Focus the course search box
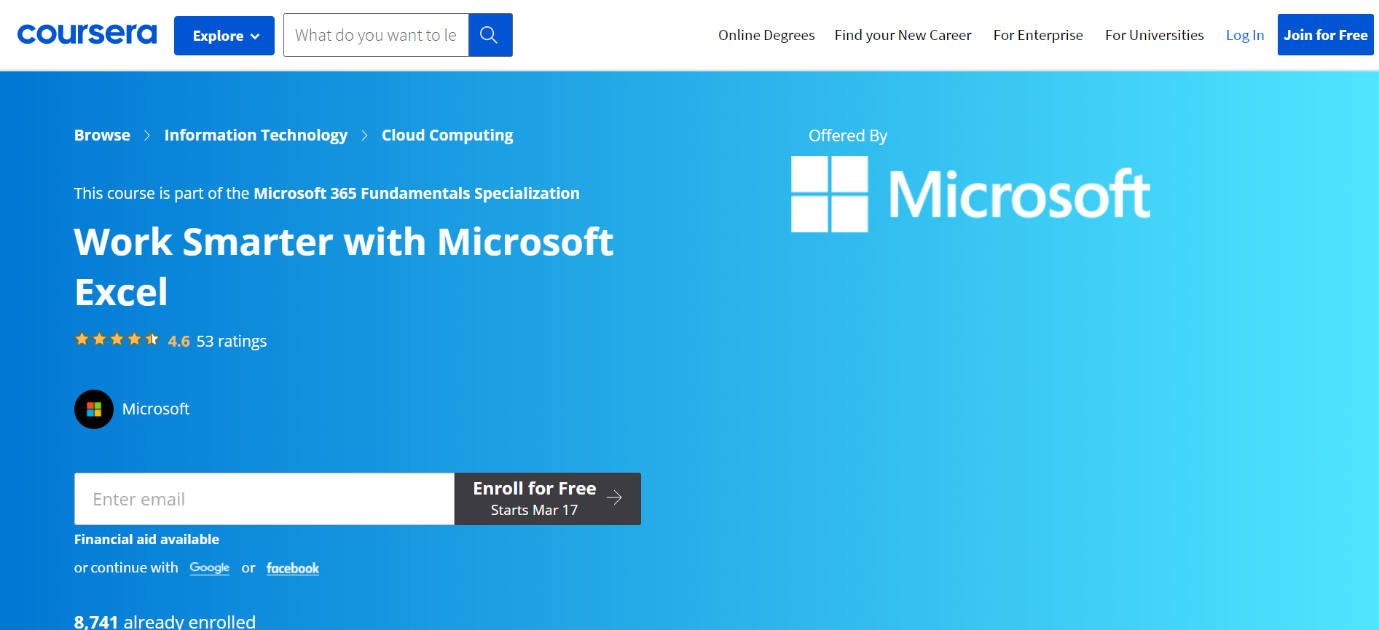Viewport: 1379px width, 630px height. tap(376, 35)
